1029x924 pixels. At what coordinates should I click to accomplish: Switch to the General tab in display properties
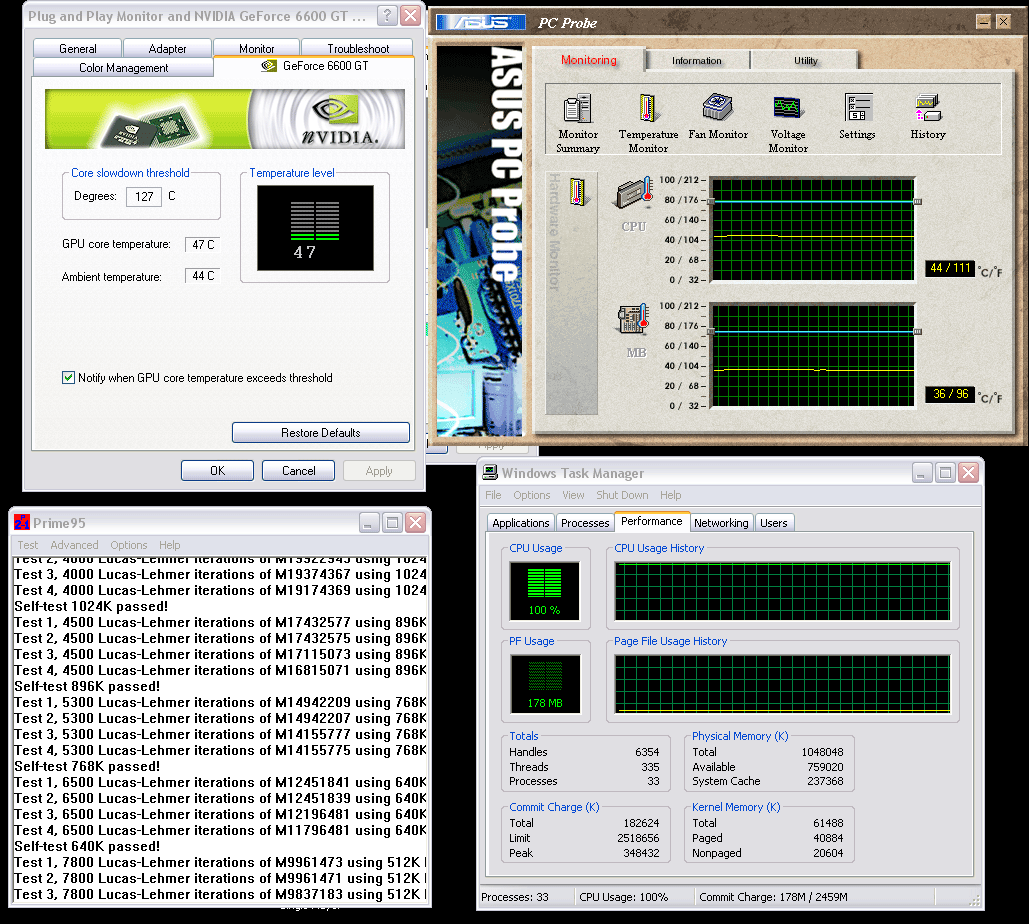pyautogui.click(x=77, y=49)
